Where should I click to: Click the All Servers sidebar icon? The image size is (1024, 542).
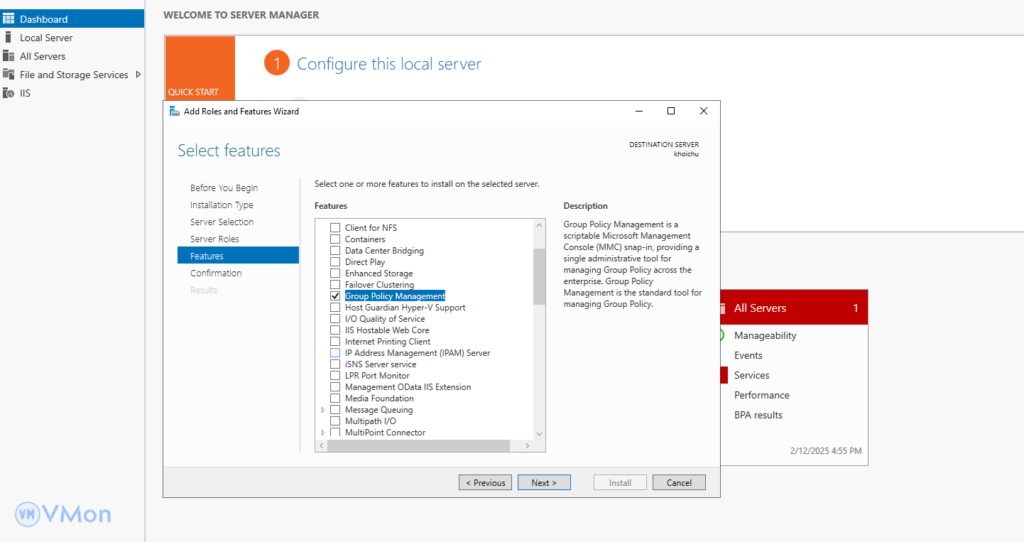tap(8, 56)
